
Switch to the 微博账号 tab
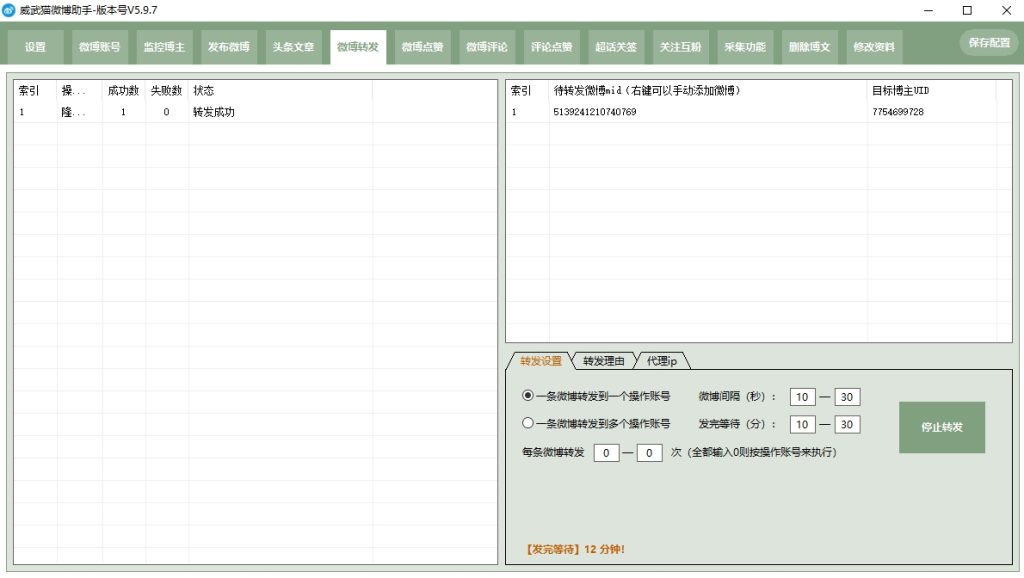pyautogui.click(x=100, y=47)
